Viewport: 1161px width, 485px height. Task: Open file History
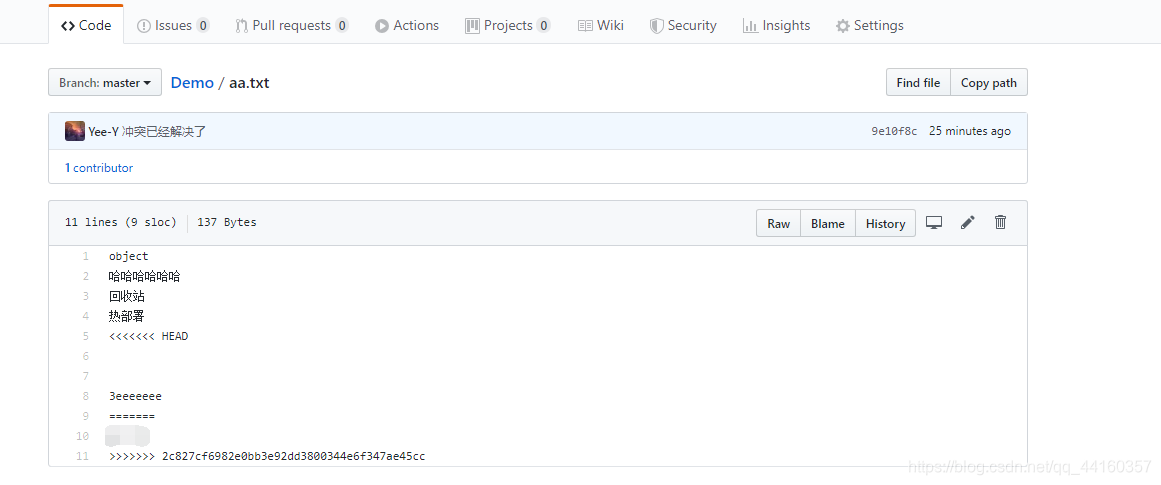point(885,223)
